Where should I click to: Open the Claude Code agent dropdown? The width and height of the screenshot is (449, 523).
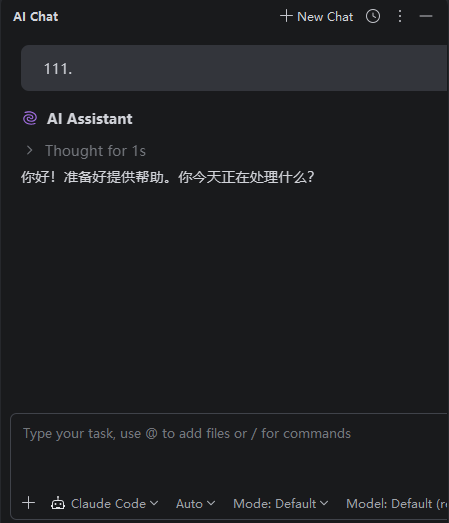105,503
